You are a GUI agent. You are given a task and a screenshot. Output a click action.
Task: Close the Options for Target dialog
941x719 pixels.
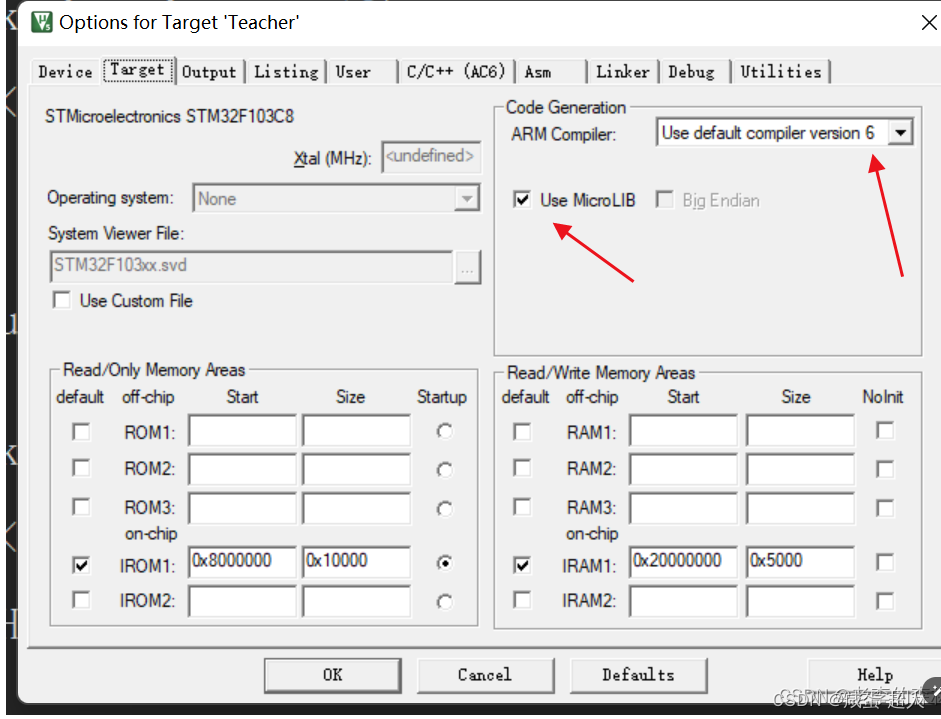pos(928,23)
